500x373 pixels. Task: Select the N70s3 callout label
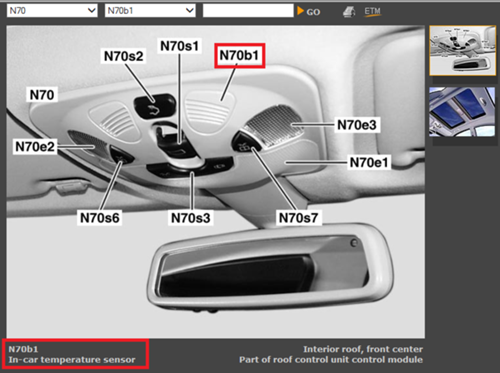click(191, 218)
